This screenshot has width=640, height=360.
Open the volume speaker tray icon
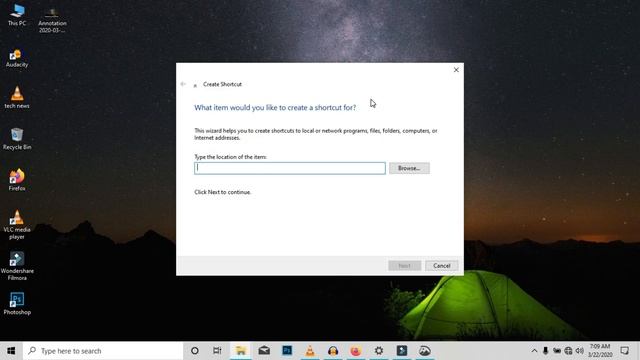[x=580, y=351]
